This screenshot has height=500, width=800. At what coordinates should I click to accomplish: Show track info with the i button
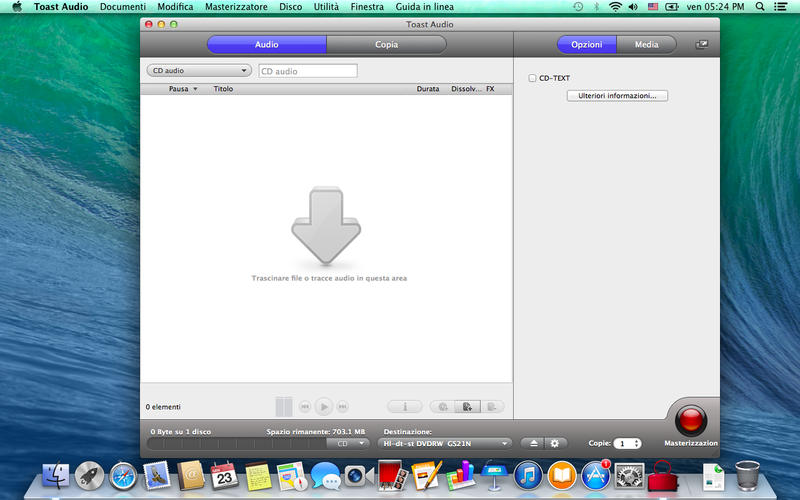(405, 407)
